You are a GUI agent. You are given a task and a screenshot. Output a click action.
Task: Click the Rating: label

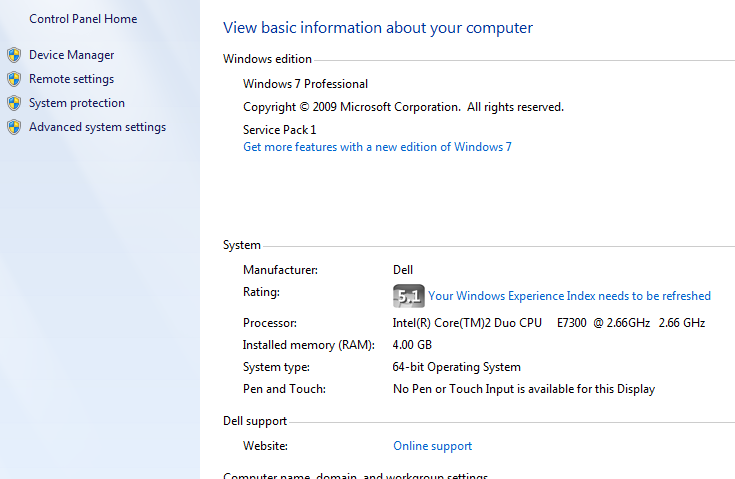[x=261, y=292]
